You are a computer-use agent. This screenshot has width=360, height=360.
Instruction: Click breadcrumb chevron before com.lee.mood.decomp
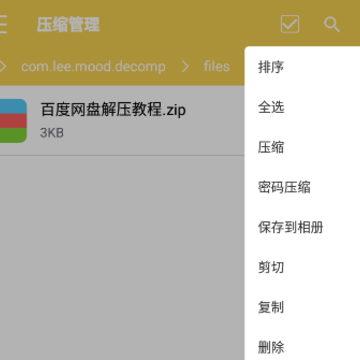(x=3, y=67)
